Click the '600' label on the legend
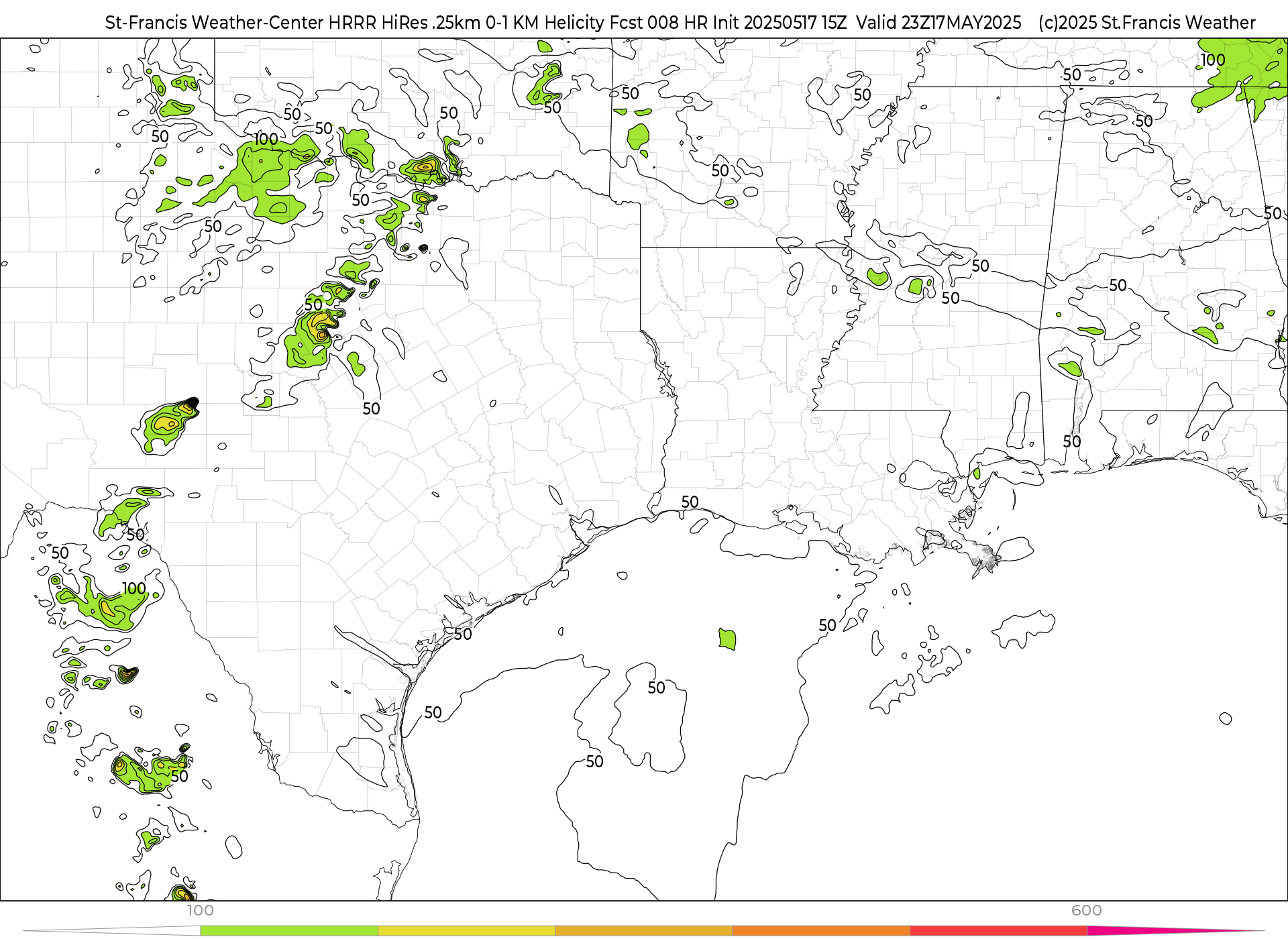 (x=1087, y=910)
